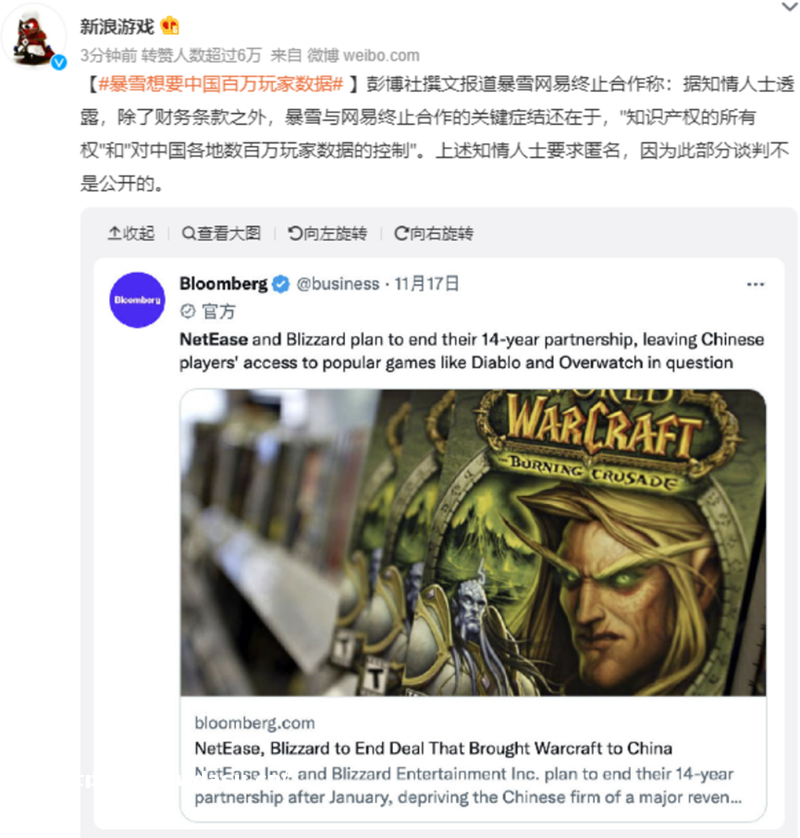This screenshot has height=838, width=800.
Task: Open the 新浪游戏 account name link
Action: tap(117, 26)
